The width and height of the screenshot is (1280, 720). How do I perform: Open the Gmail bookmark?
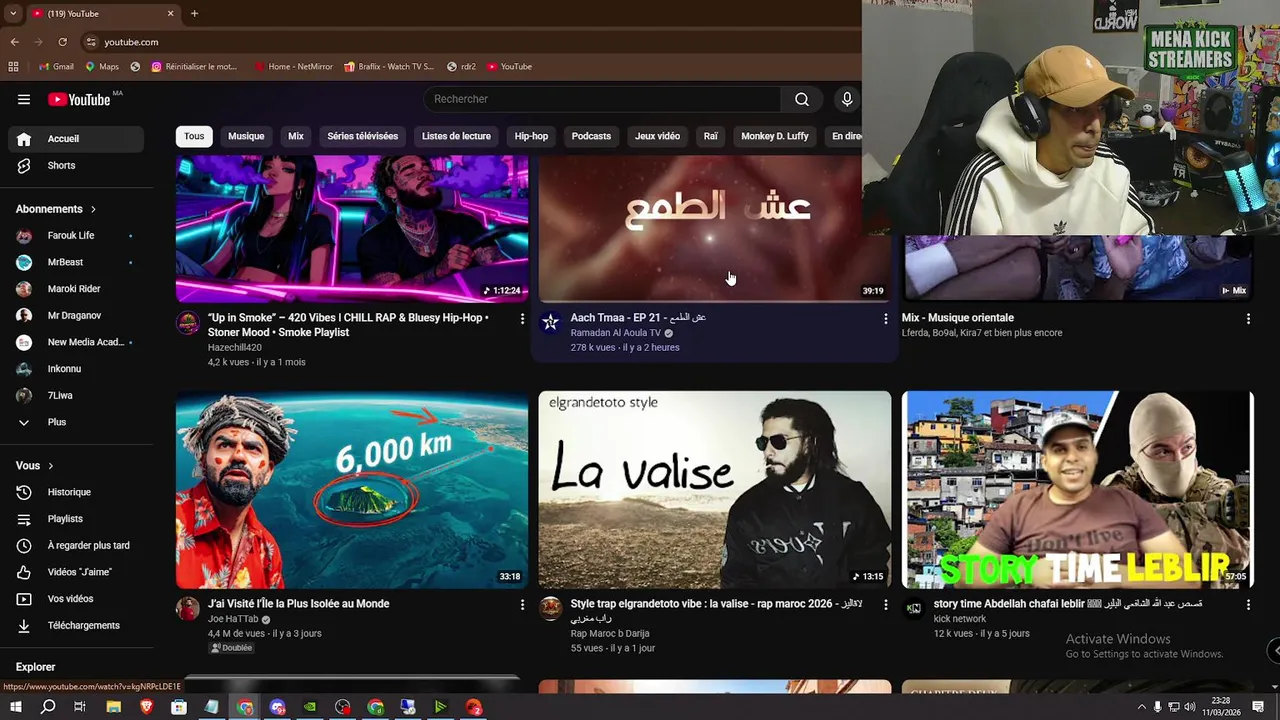click(x=56, y=67)
